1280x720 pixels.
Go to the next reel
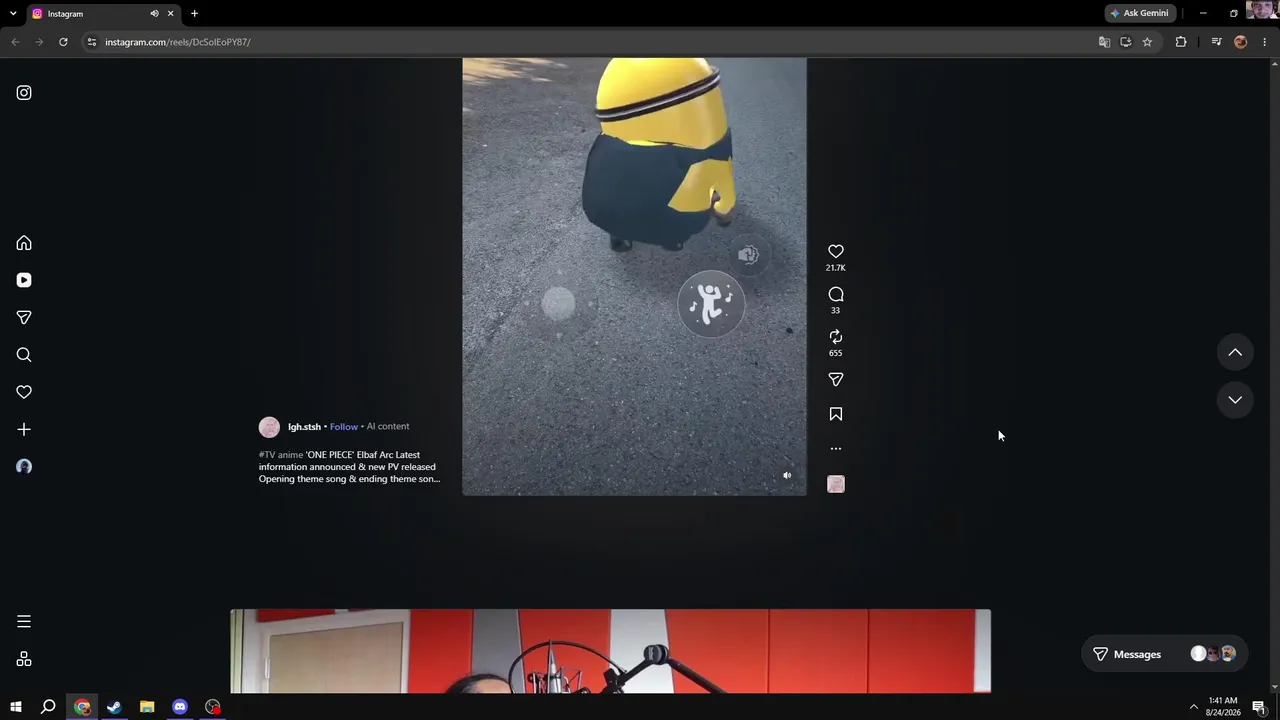pos(1235,400)
